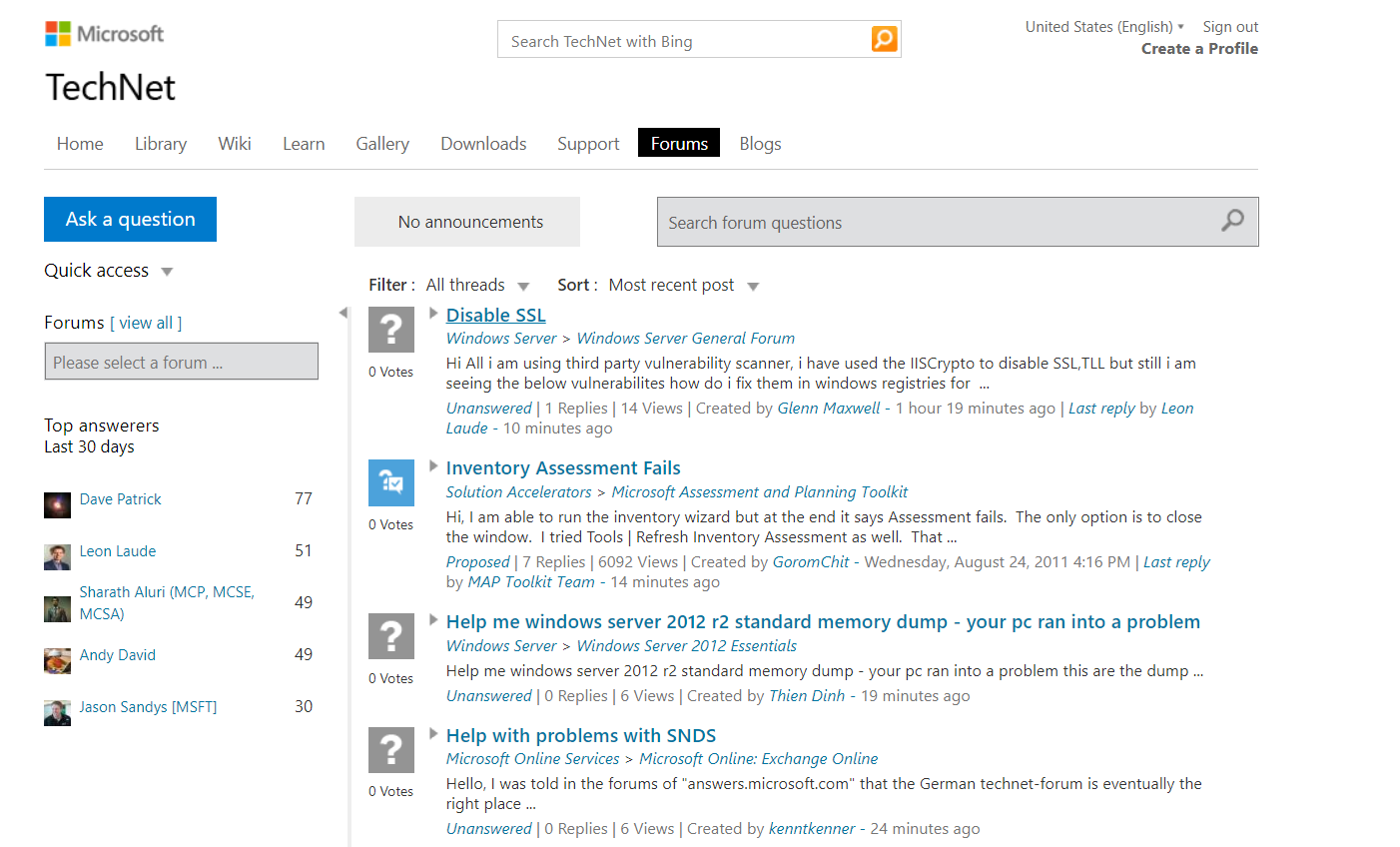Click the Bing search button icon
1400x847 pixels.
click(885, 39)
